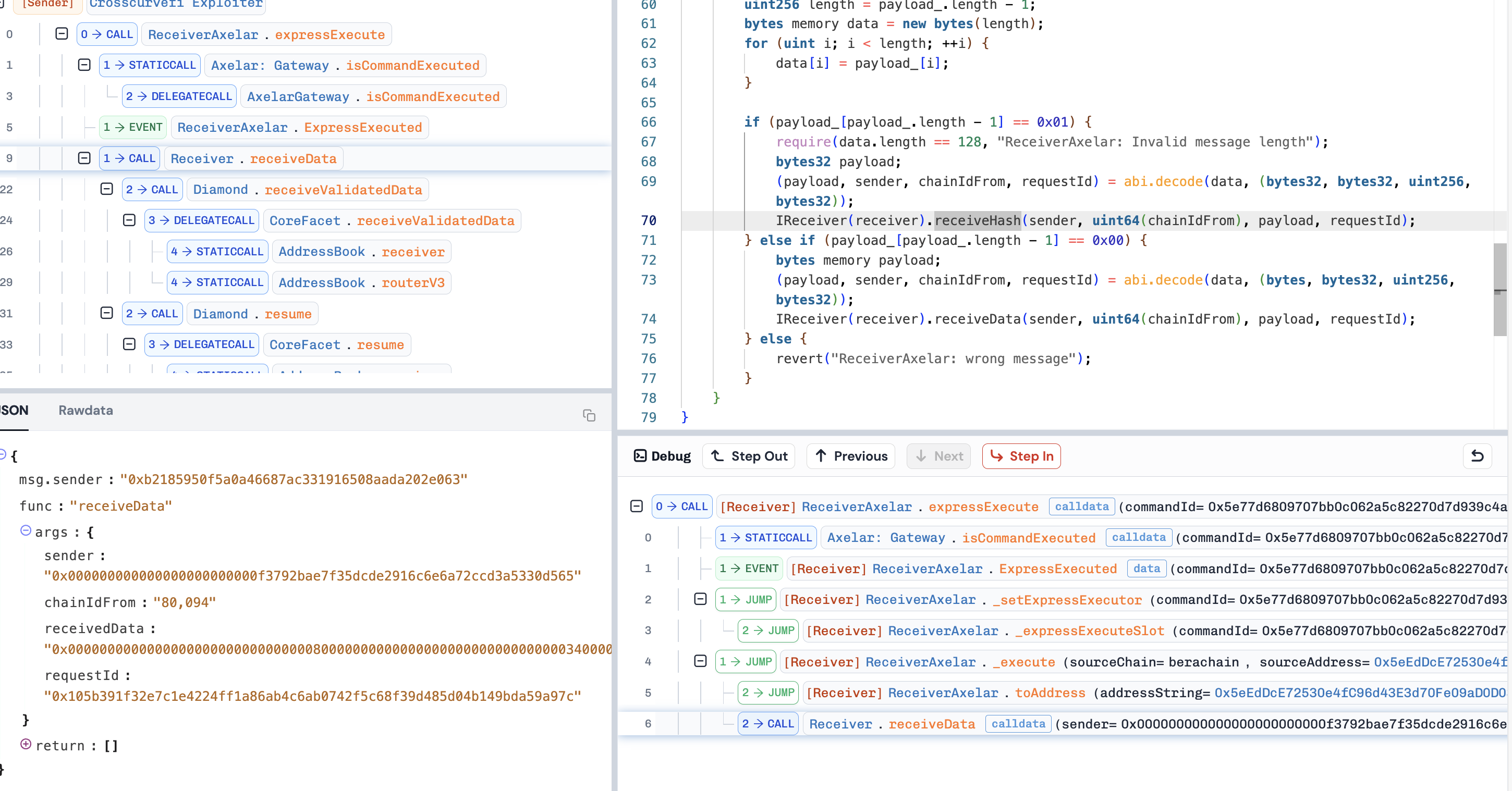This screenshot has height=791, width=1512.
Task: Go to Previous debug step
Action: [x=850, y=456]
